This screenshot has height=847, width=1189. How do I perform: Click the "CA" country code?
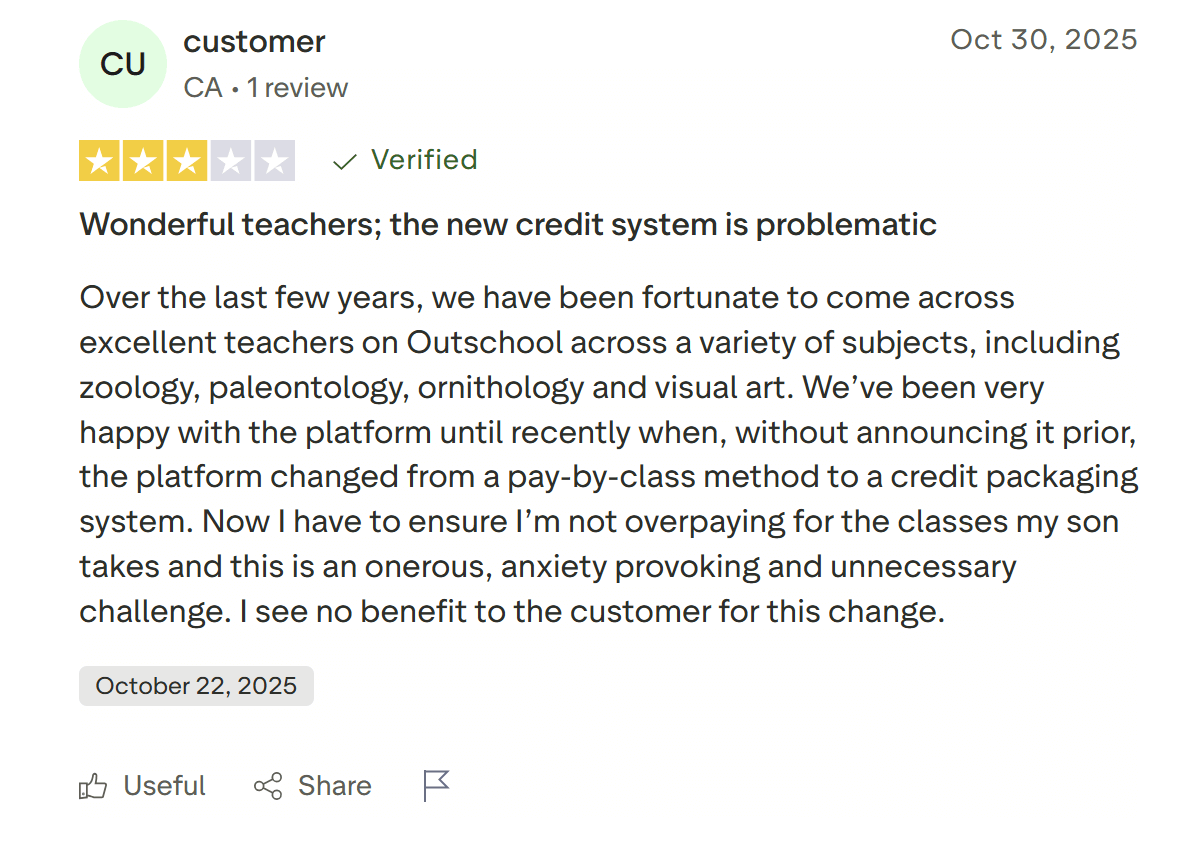point(203,88)
